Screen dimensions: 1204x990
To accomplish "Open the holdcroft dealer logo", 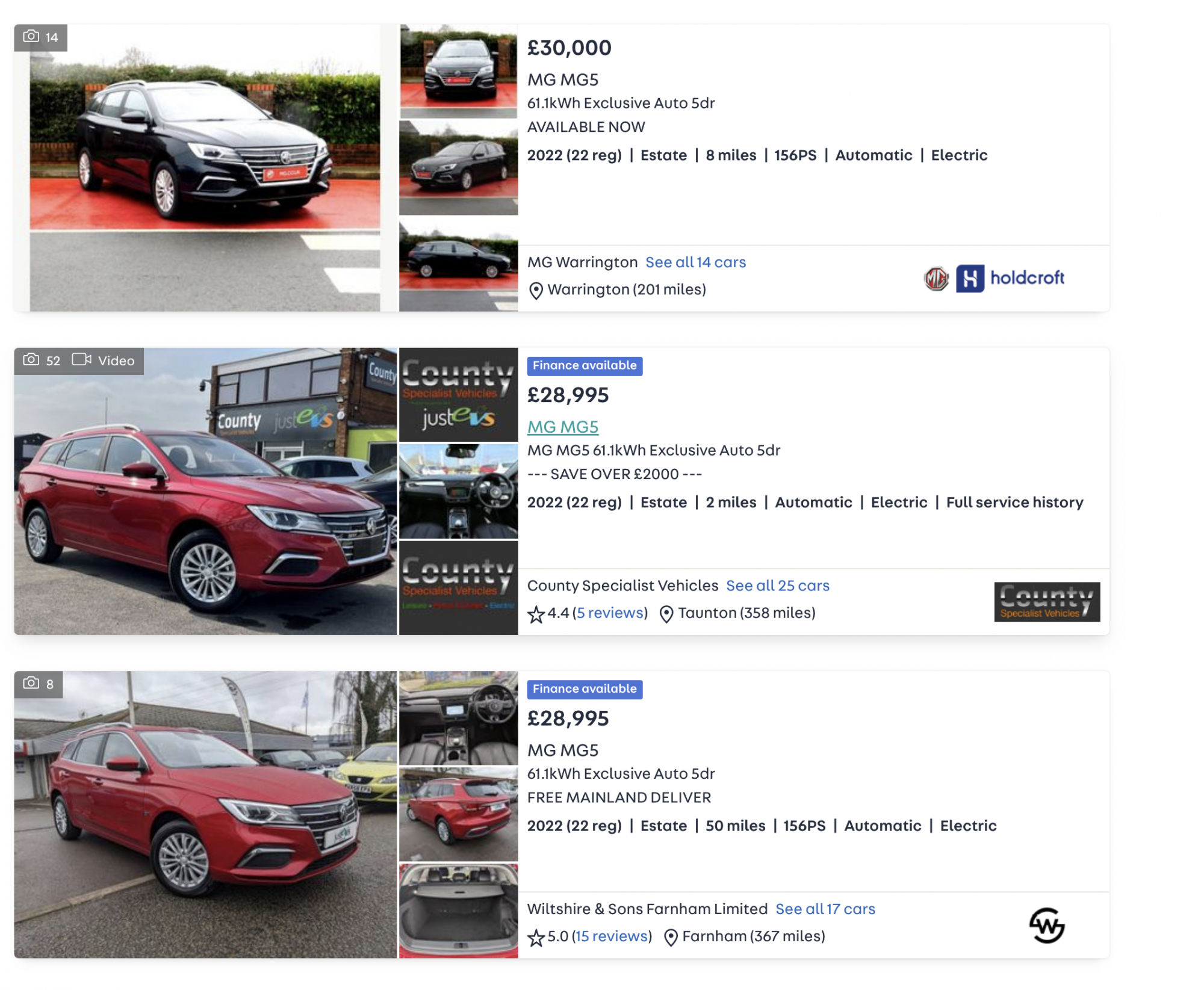I will [1010, 278].
